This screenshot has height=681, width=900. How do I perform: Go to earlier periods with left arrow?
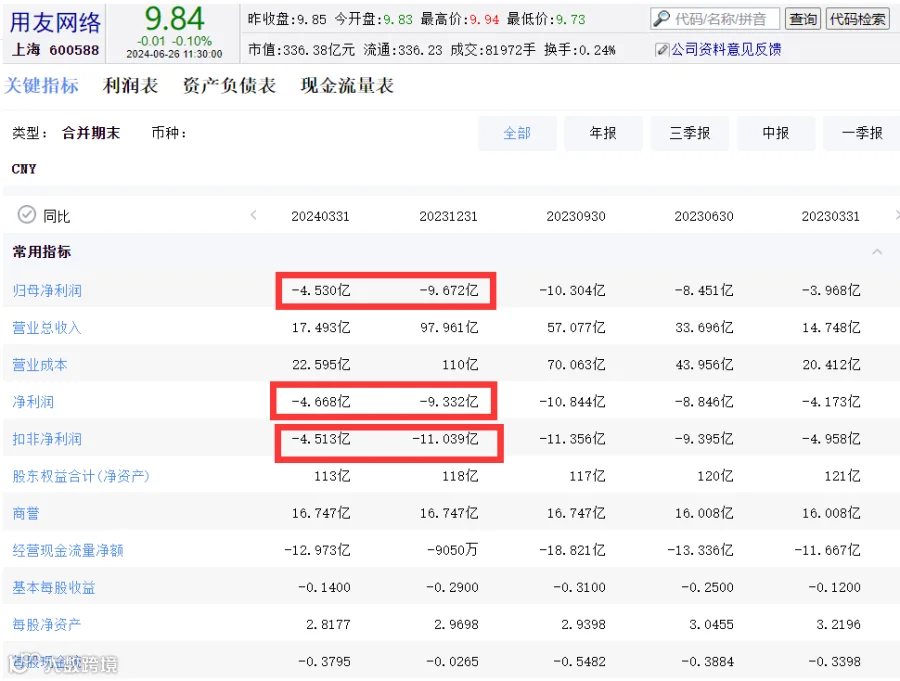coord(253,215)
